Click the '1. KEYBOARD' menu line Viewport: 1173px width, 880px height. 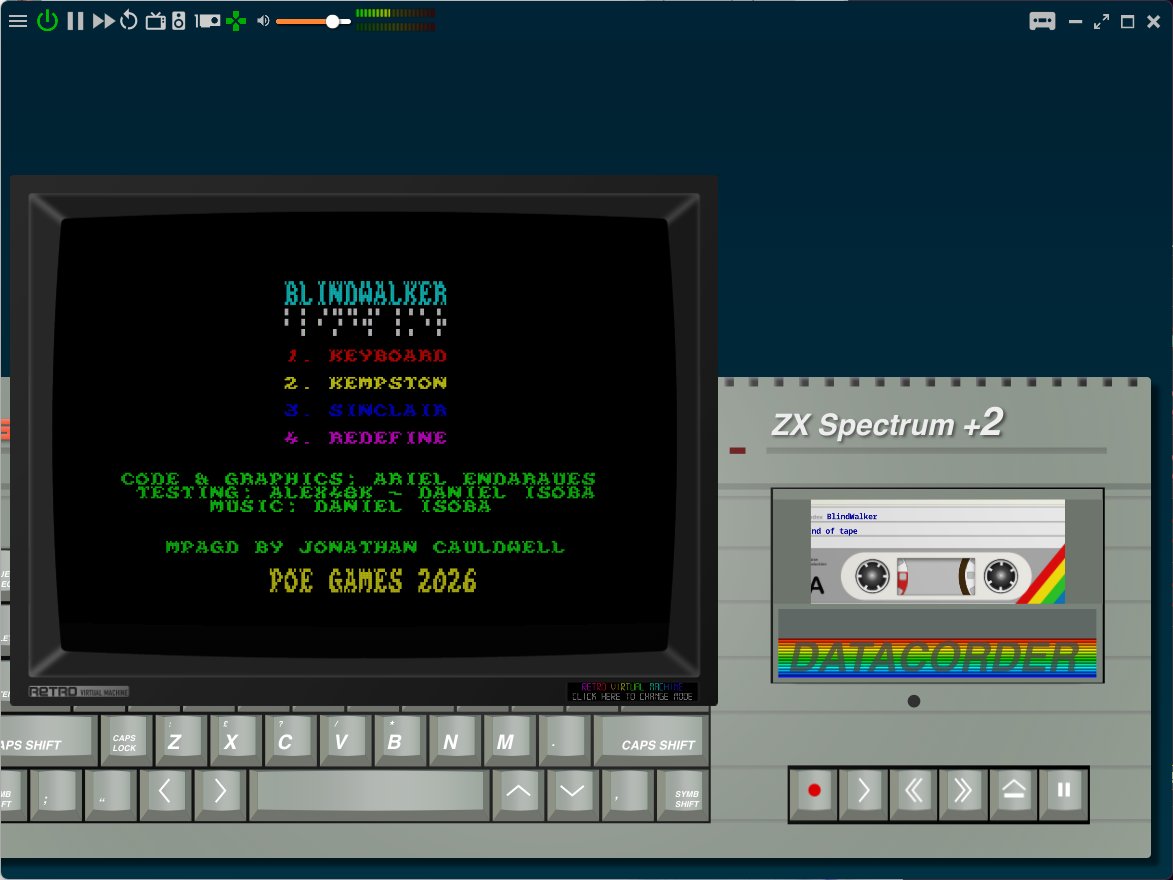(367, 355)
